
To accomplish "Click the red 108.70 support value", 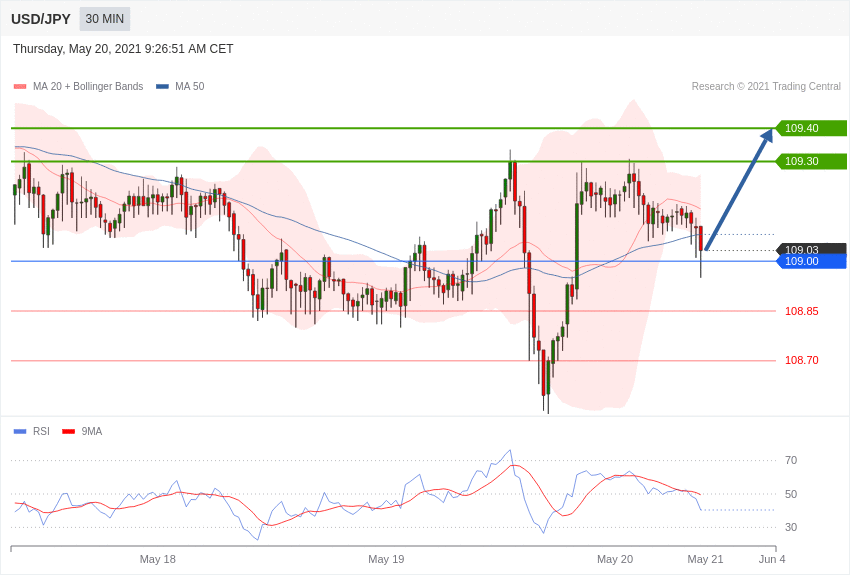I will (x=802, y=360).
